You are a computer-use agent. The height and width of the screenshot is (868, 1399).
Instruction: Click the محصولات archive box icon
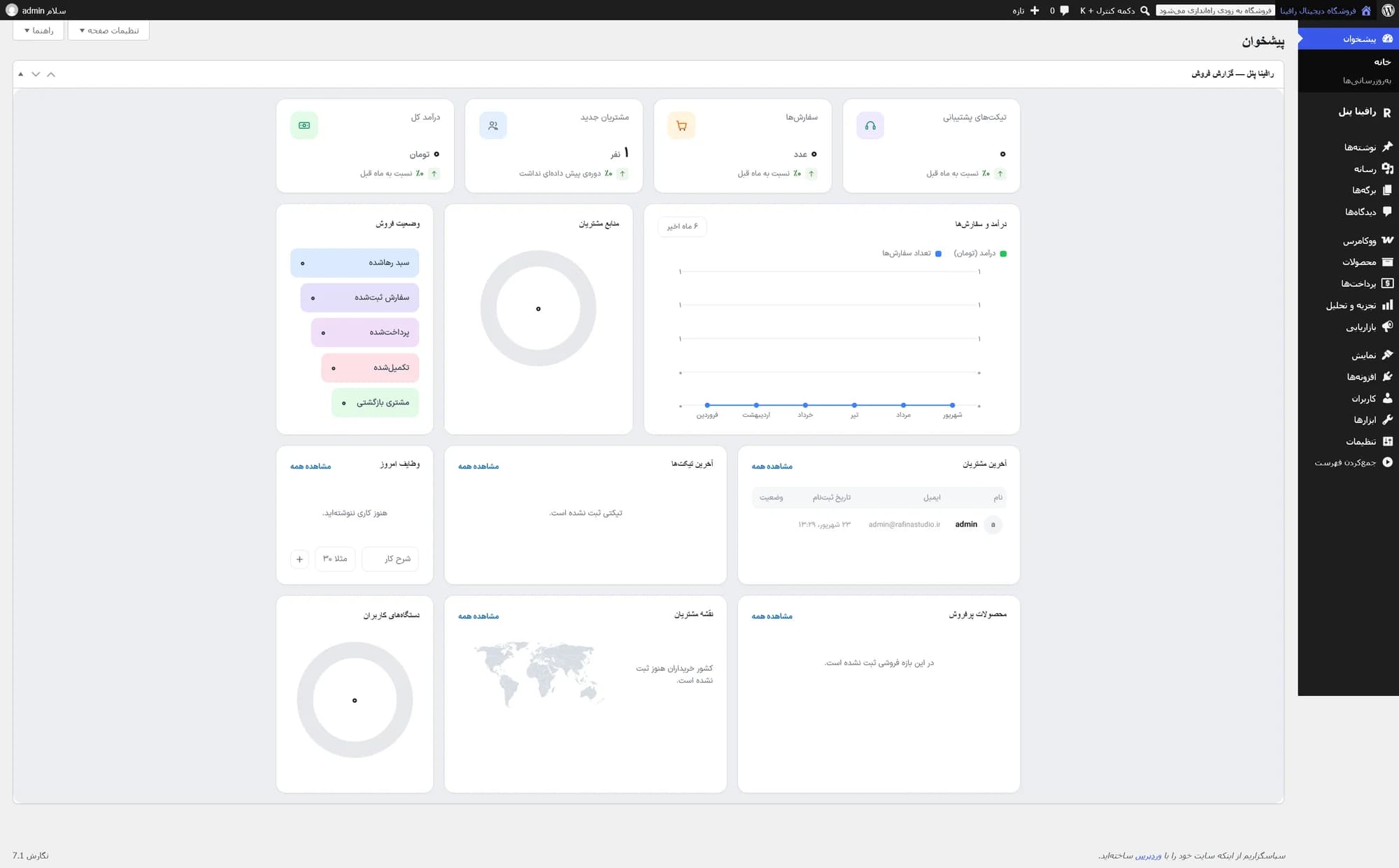pos(1388,262)
